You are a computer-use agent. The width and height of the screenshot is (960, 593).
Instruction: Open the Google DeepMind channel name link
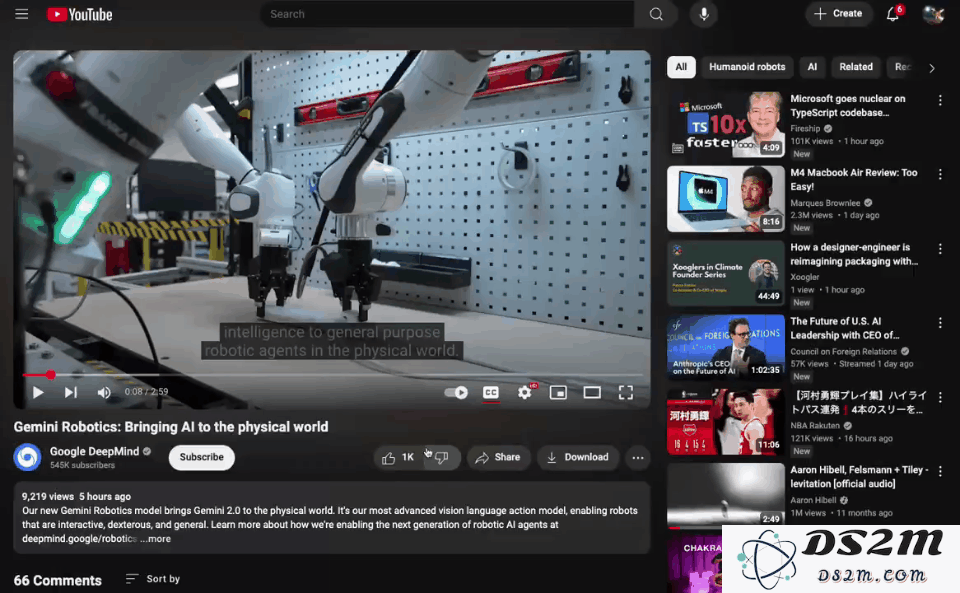click(x=94, y=452)
